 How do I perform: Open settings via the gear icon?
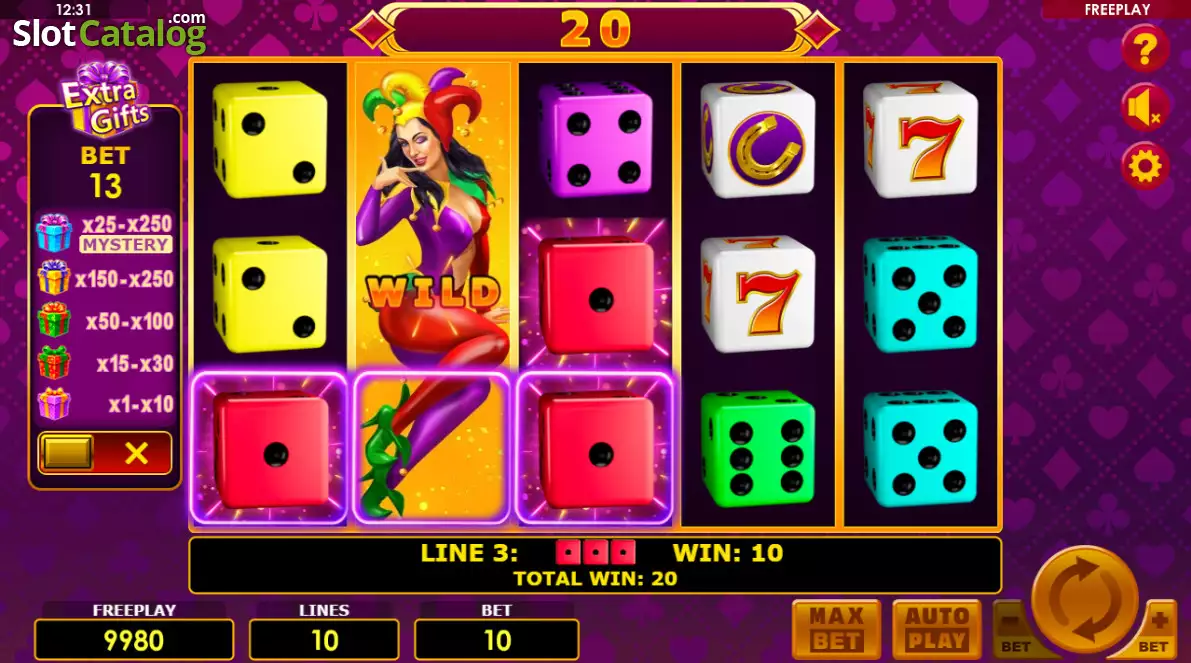tap(1144, 166)
